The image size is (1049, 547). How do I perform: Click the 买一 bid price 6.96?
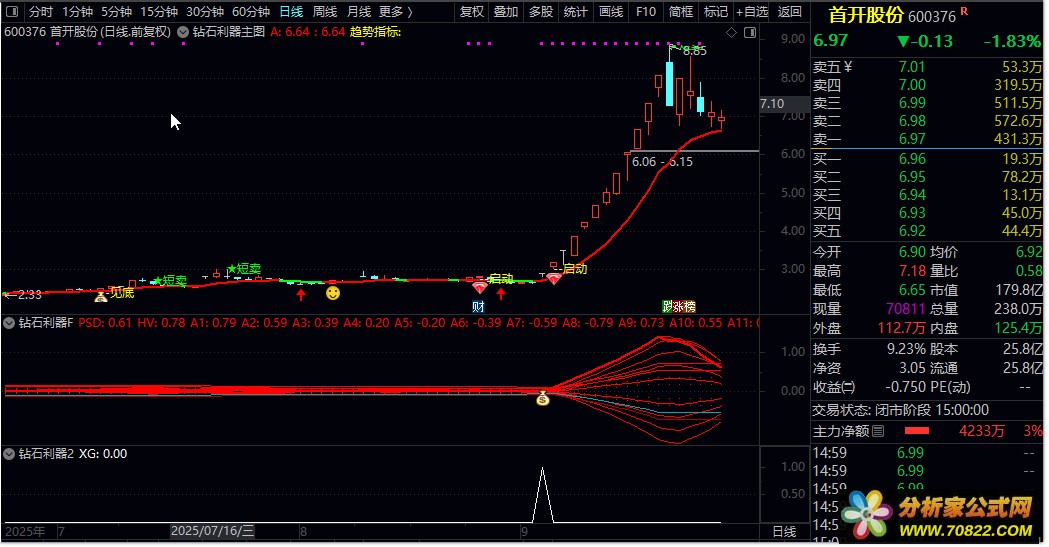[x=912, y=159]
